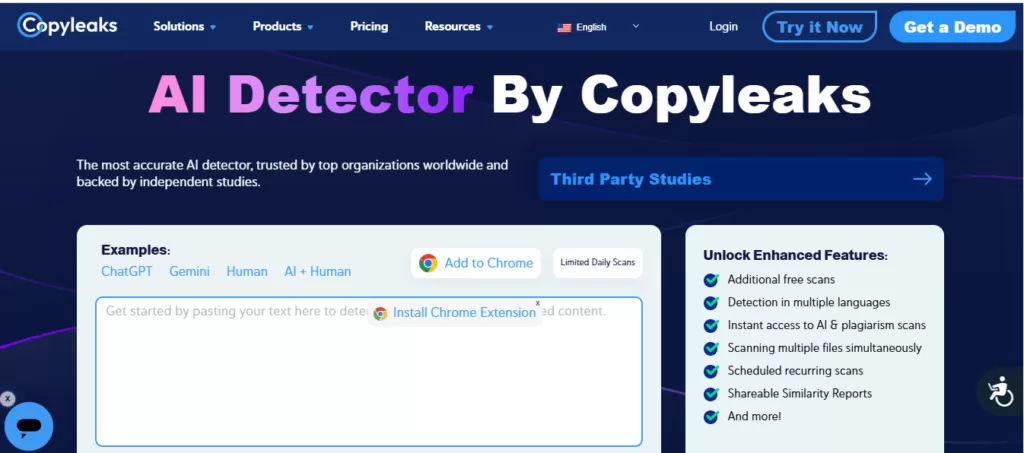Click the Get a Demo button

952,27
